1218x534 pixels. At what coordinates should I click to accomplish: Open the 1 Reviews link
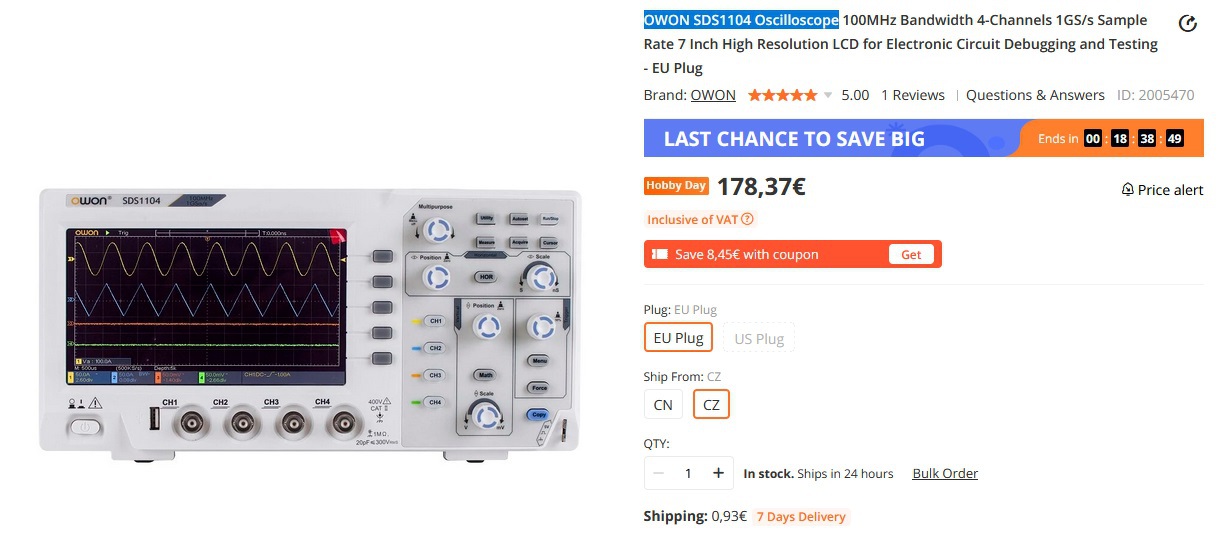point(912,95)
